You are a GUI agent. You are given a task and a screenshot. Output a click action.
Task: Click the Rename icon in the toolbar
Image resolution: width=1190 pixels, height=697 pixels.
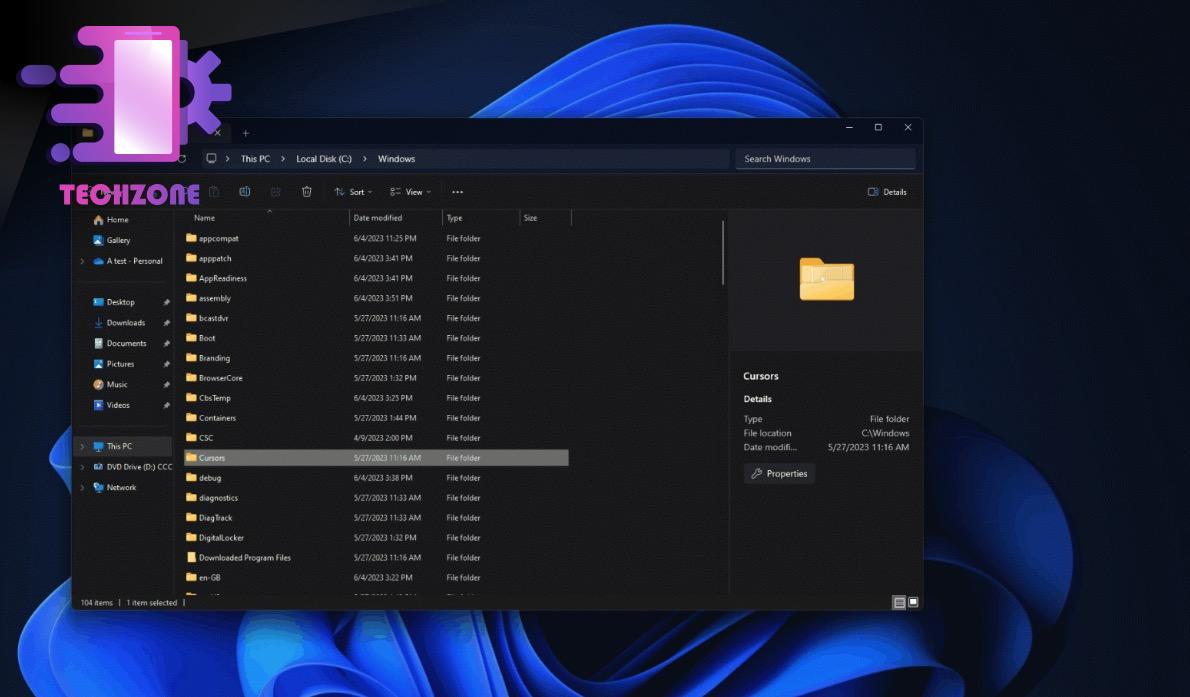click(244, 192)
